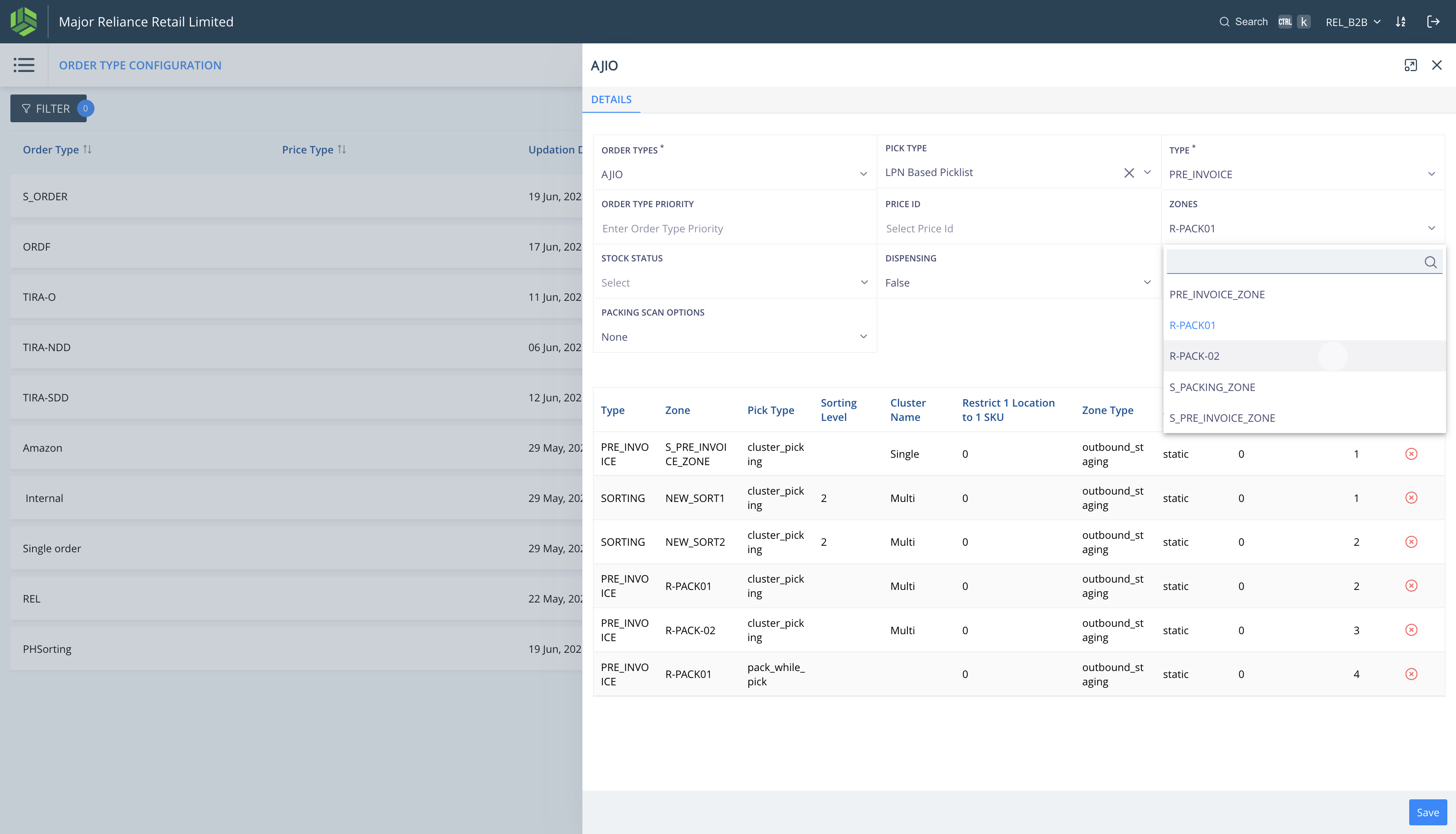Choose S_PACKING_ZONE option
1456x834 pixels.
point(1304,387)
